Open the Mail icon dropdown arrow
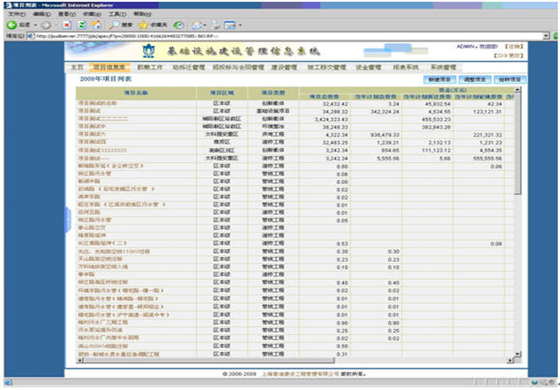 click(205, 25)
